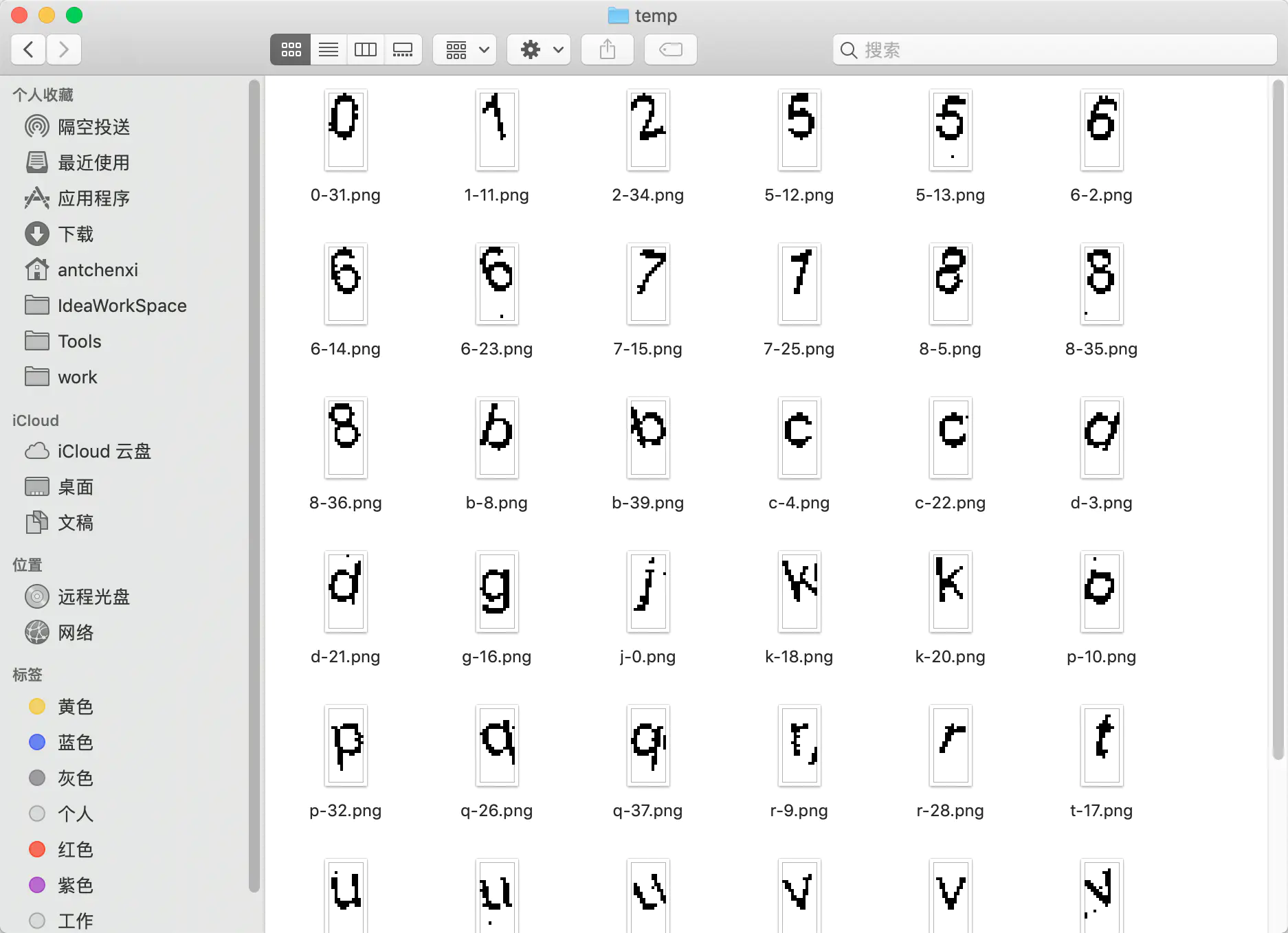
Task: Switch to list view mode
Action: point(329,49)
